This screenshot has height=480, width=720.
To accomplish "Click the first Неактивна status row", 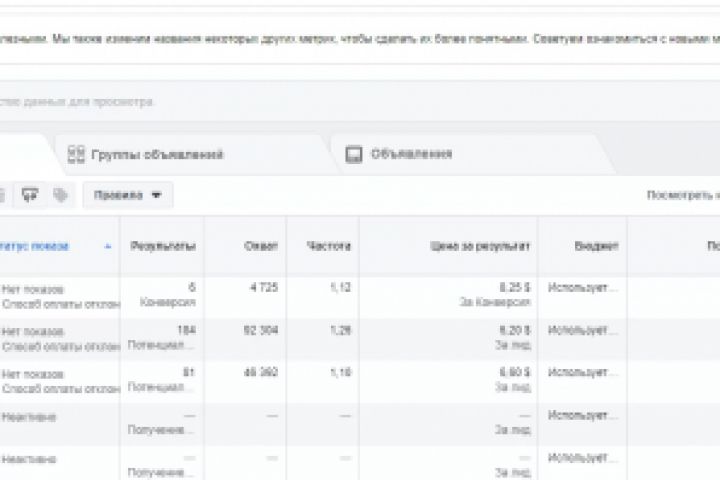I will click(29, 416).
